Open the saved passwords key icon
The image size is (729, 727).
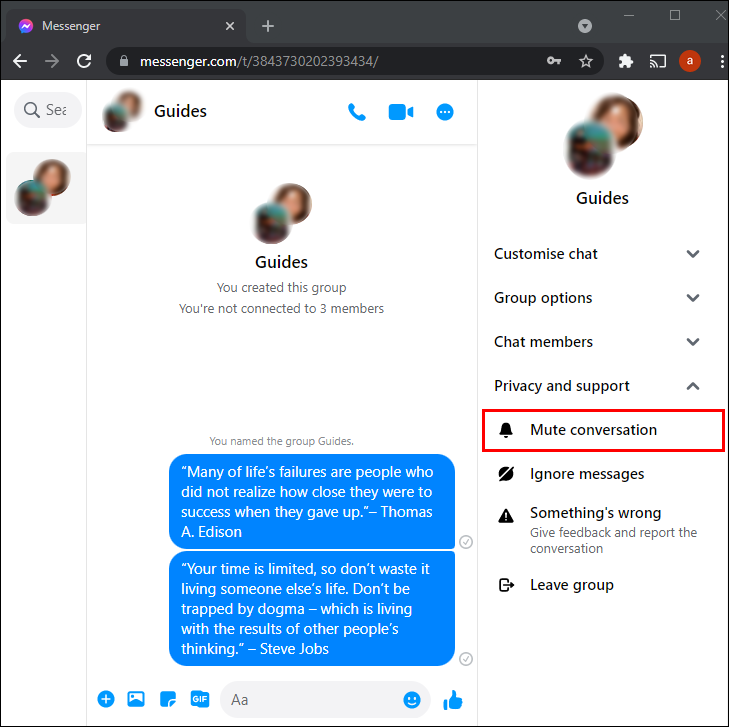tap(554, 61)
